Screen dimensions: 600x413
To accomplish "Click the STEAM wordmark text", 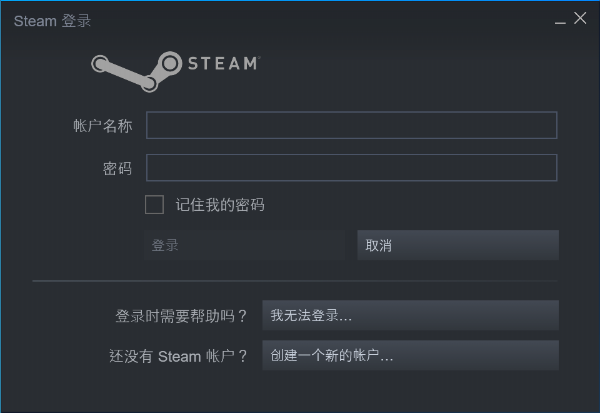I will tap(224, 64).
